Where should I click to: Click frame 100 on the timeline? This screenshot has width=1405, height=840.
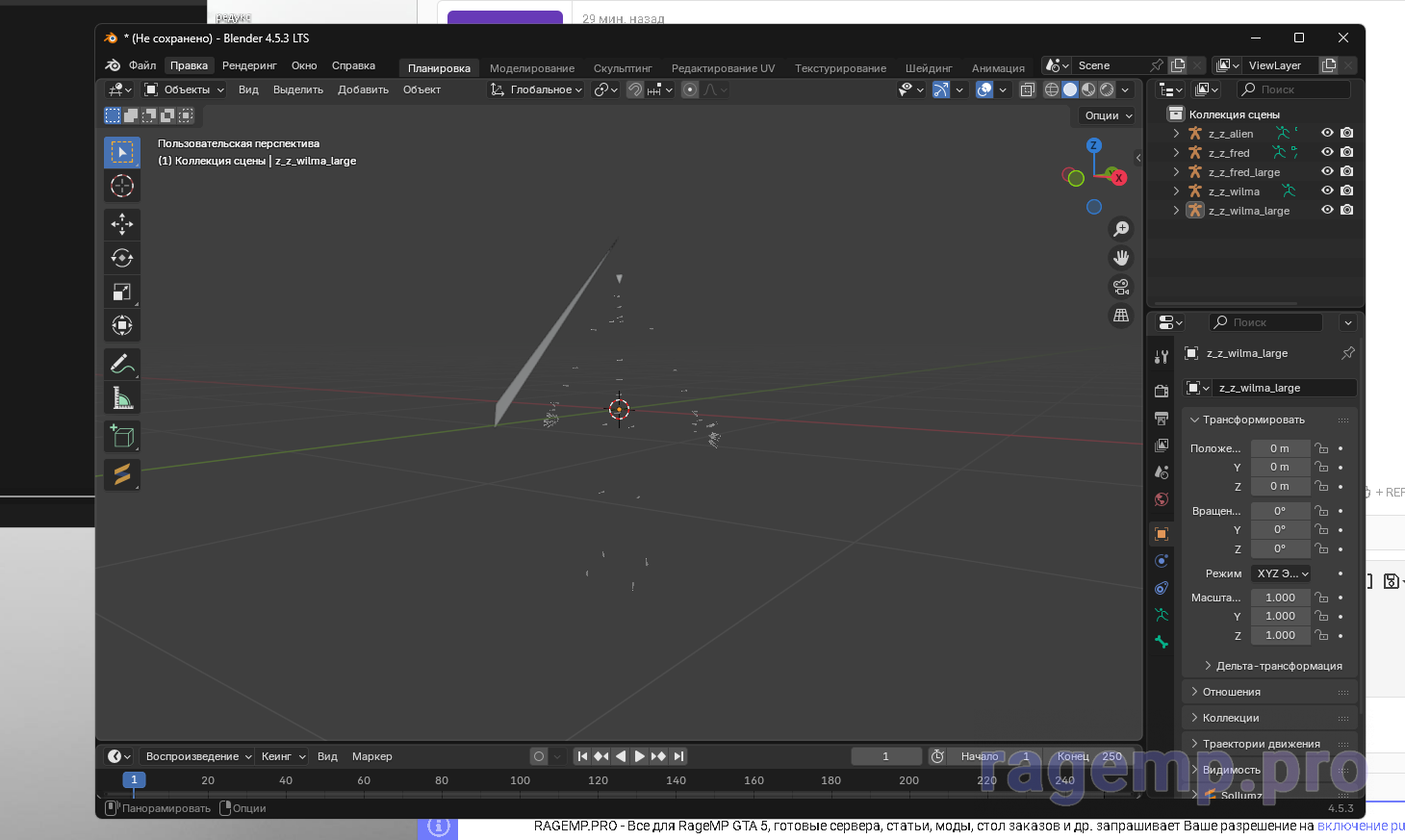point(520,780)
